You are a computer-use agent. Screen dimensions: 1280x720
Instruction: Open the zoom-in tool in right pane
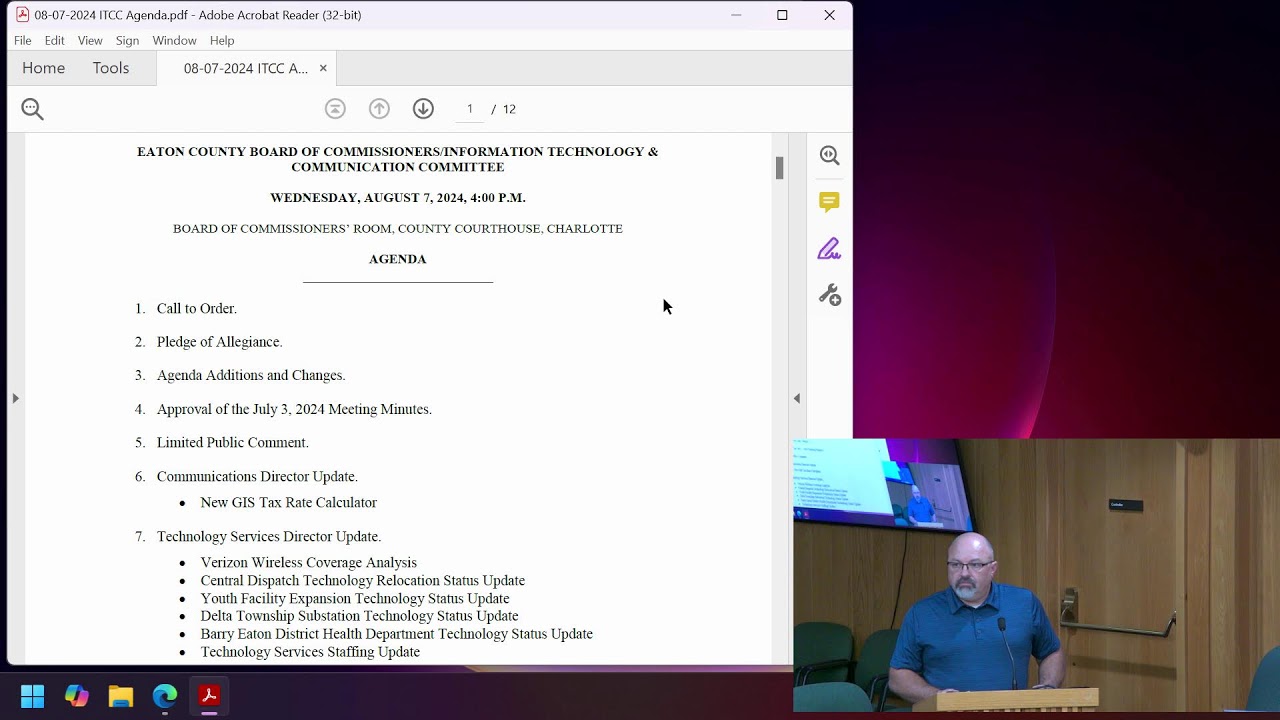[x=829, y=155]
